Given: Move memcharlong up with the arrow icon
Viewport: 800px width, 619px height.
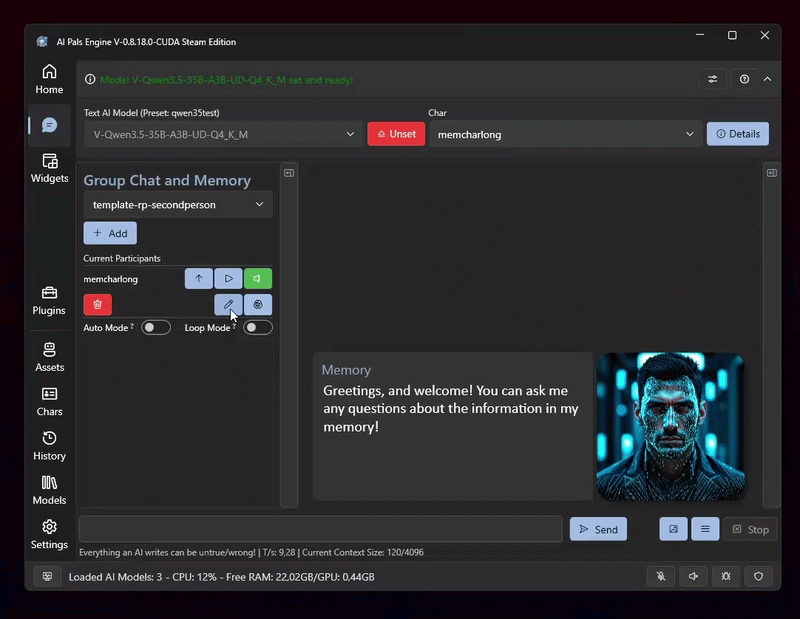Looking at the screenshot, I should click(x=198, y=279).
